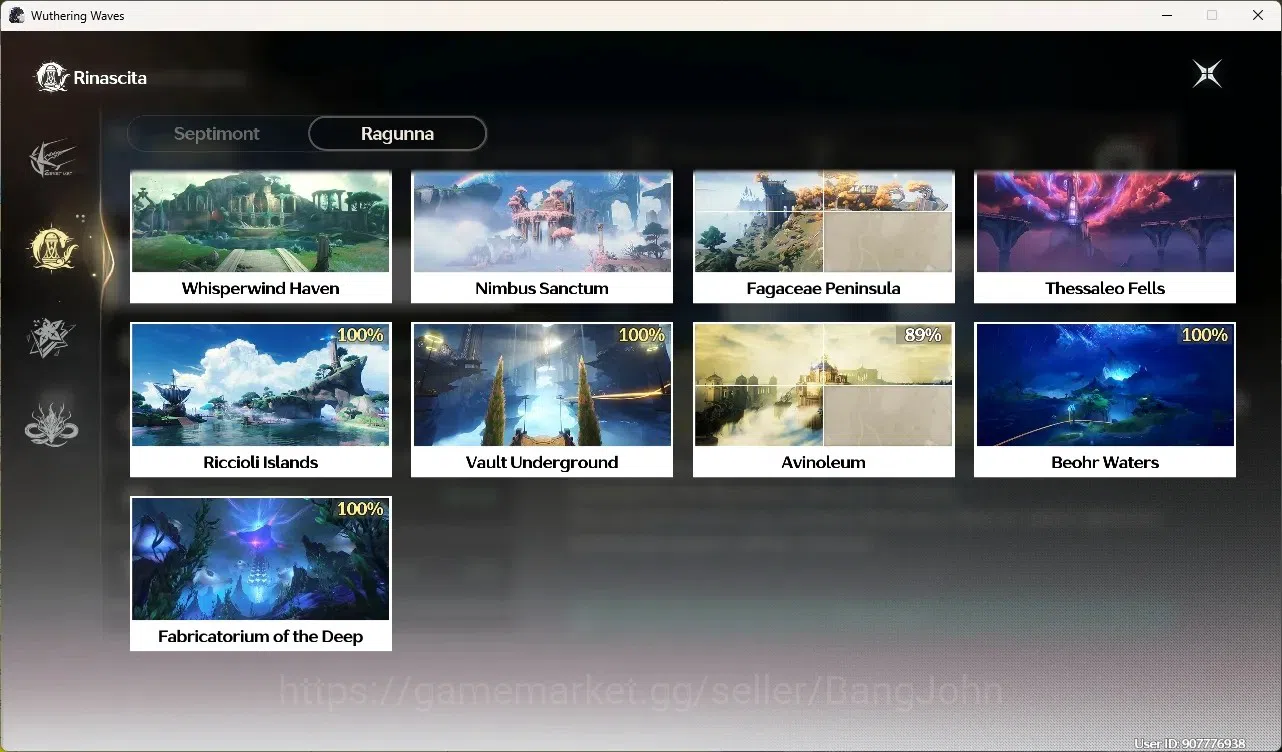Open the Thessaleo Fells area card
This screenshot has height=752, width=1282.
[1105, 237]
